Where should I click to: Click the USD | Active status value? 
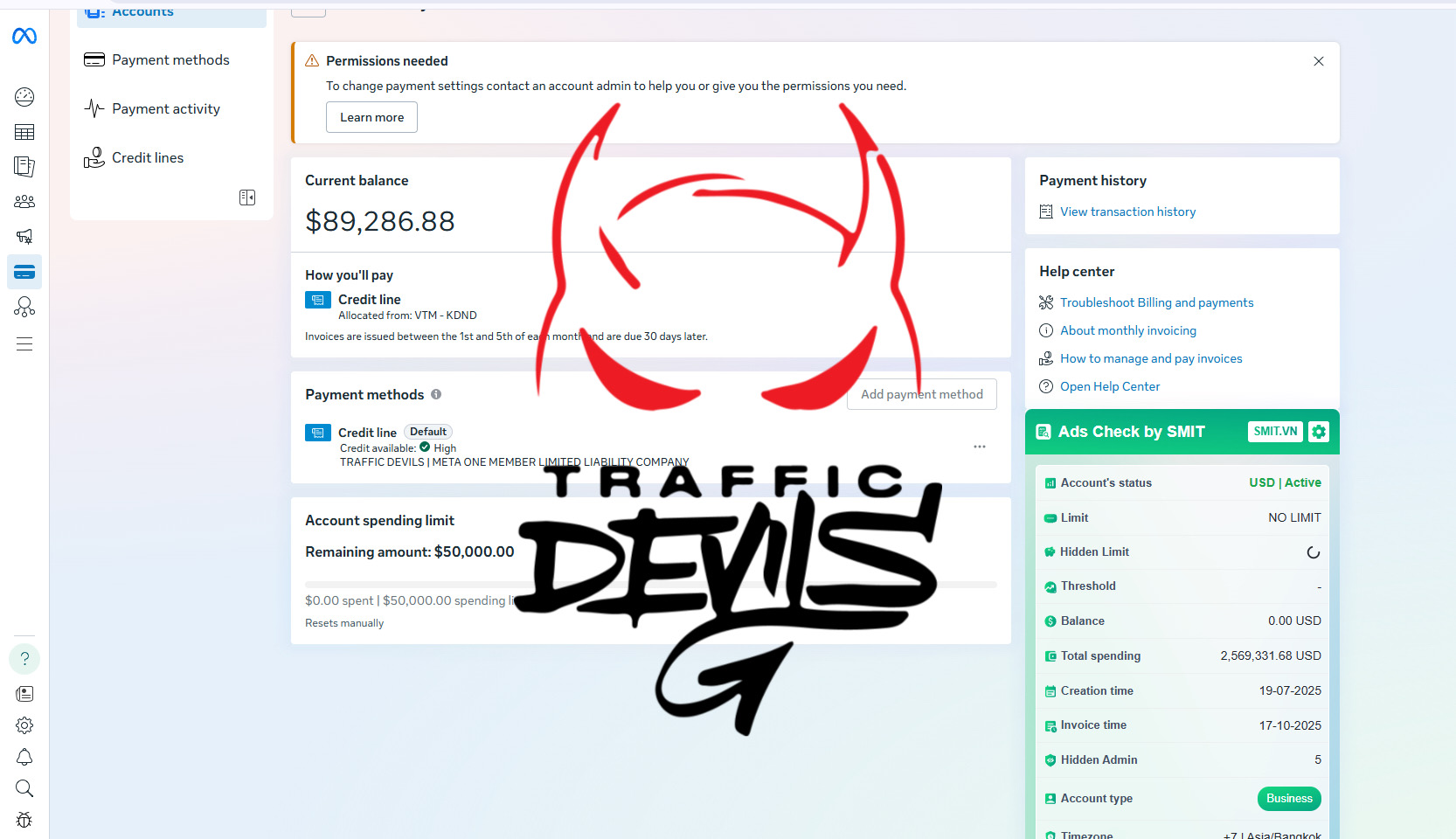(1285, 482)
